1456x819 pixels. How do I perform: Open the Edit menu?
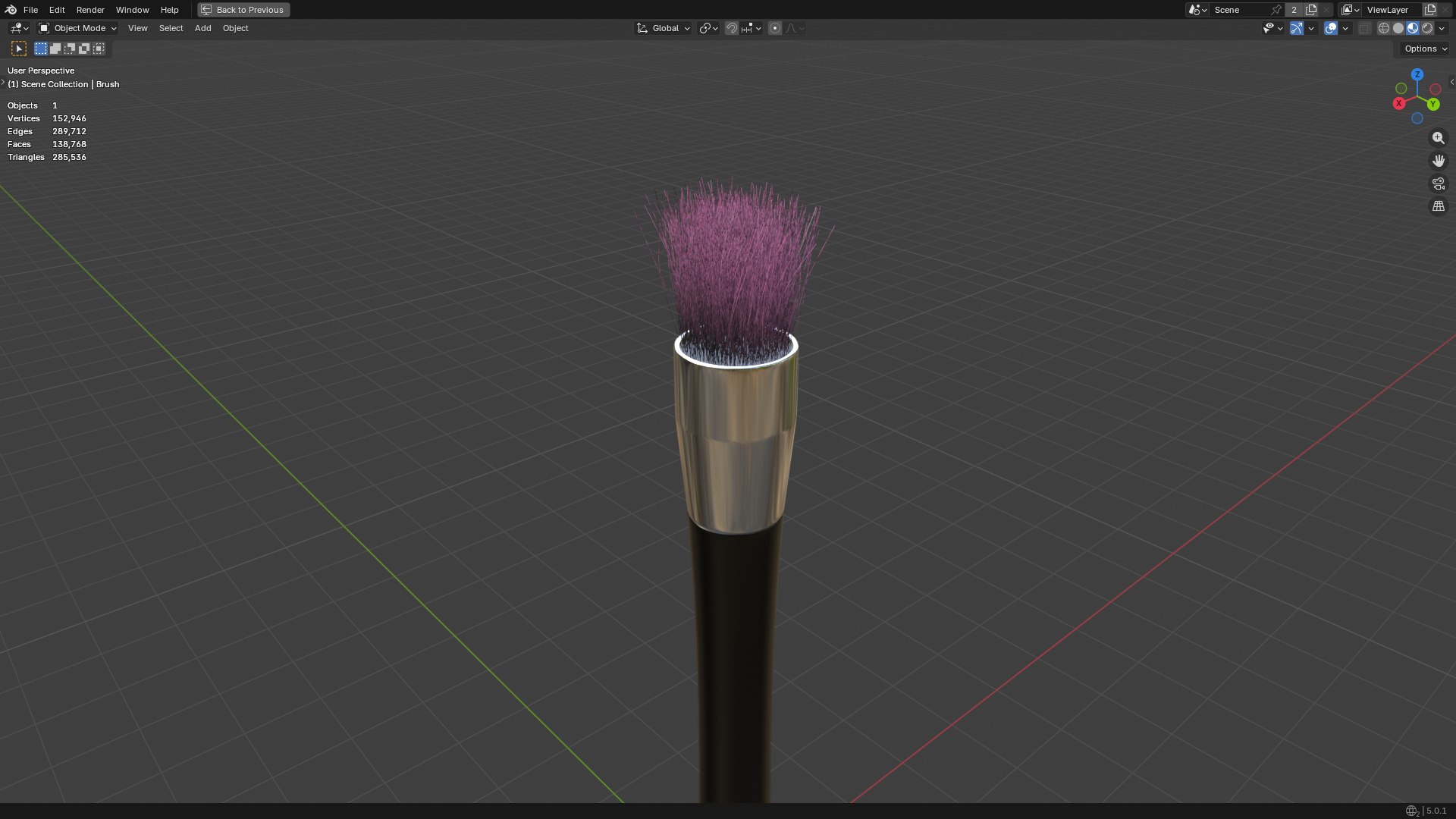coord(57,10)
